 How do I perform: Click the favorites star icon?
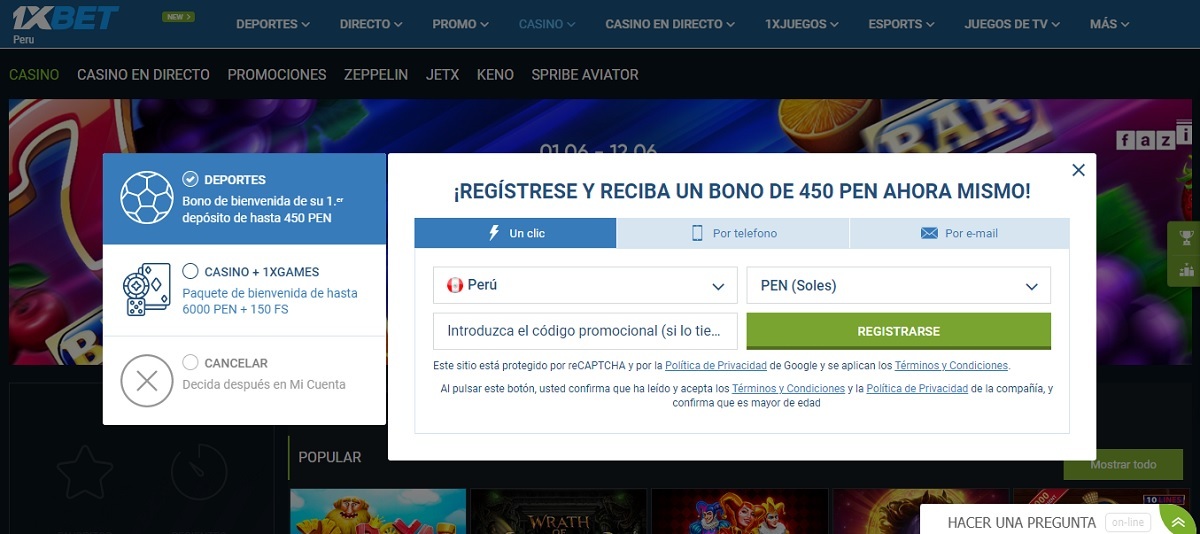pyautogui.click(x=86, y=470)
